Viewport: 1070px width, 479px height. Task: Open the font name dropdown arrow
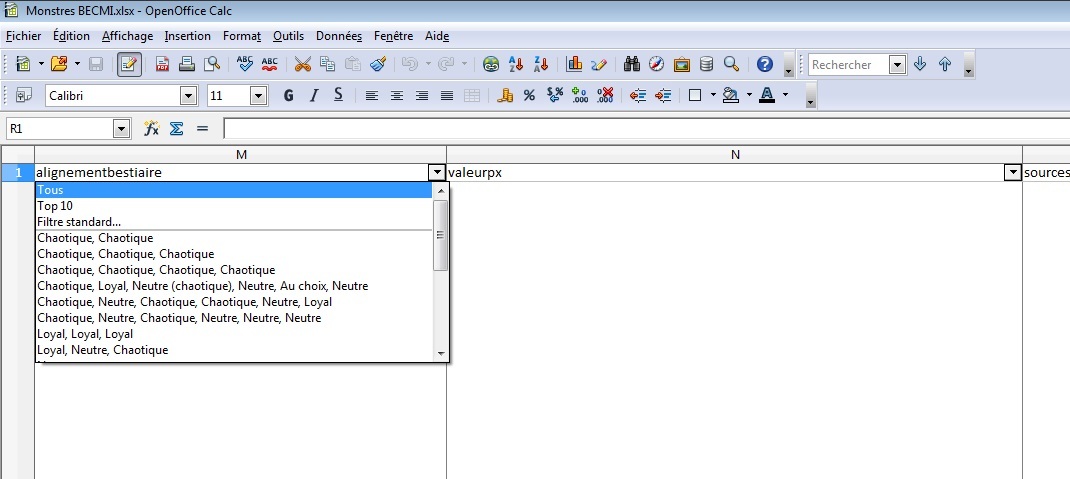pyautogui.click(x=189, y=96)
